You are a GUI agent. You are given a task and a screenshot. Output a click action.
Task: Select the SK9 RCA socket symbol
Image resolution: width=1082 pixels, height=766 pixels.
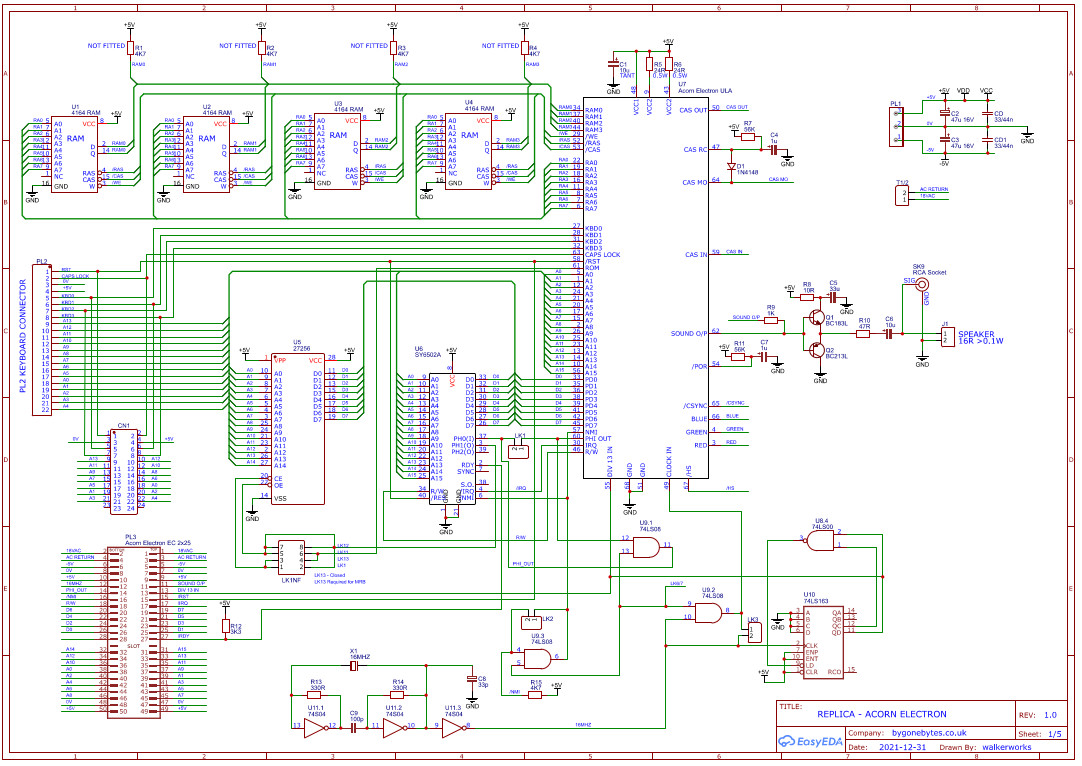tap(921, 282)
